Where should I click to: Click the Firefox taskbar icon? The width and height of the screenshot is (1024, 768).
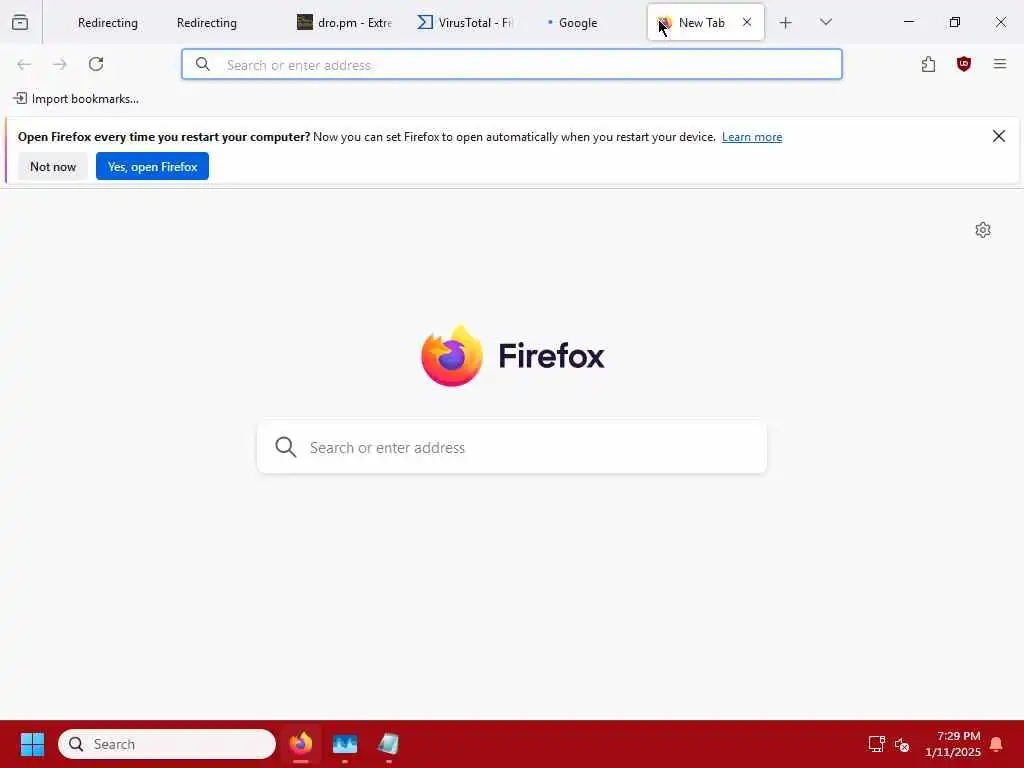pyautogui.click(x=301, y=744)
